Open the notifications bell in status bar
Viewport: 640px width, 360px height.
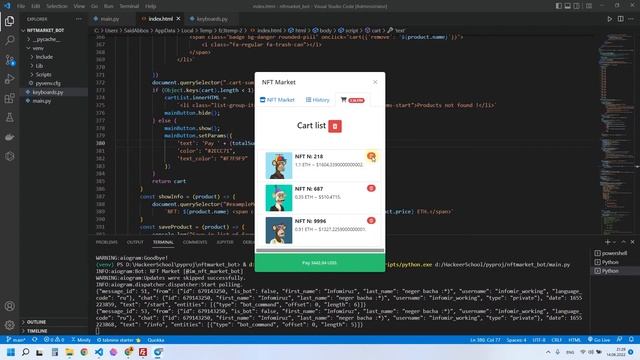click(x=631, y=340)
